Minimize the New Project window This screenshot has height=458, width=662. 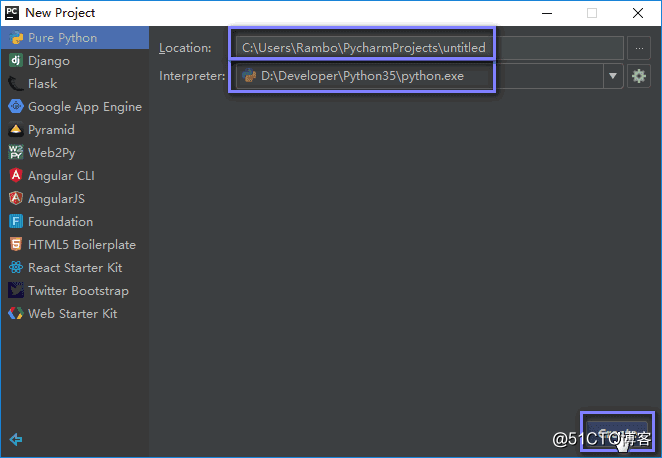[x=547, y=13]
